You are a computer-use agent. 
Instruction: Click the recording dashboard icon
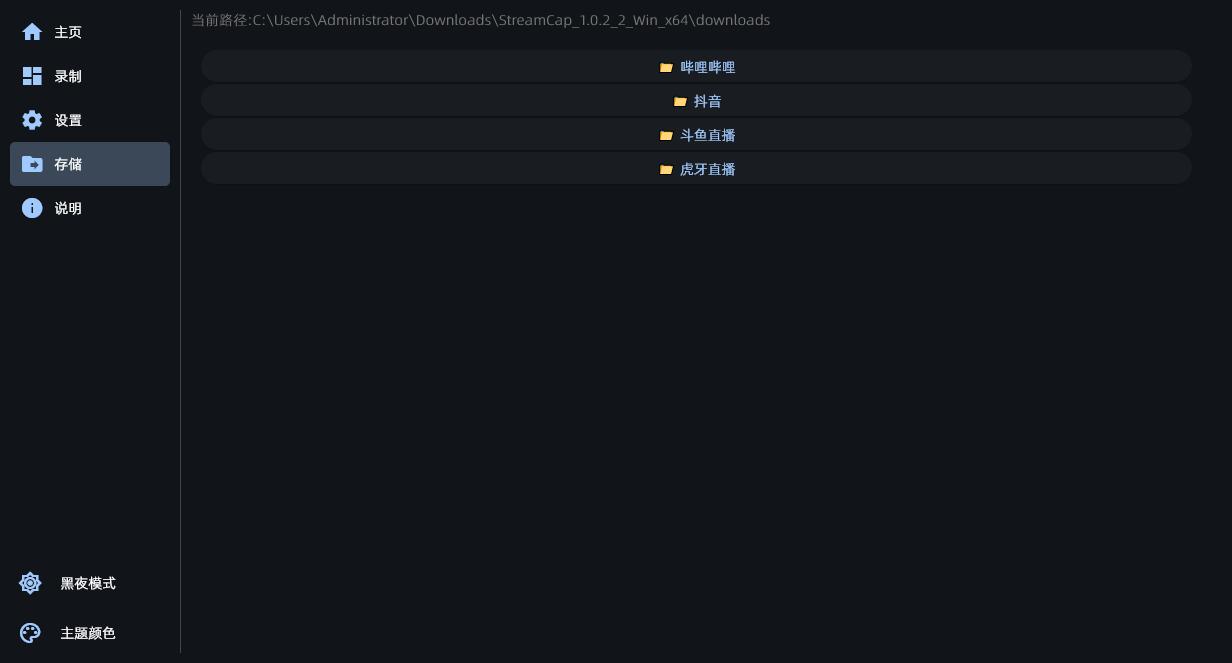tap(32, 76)
